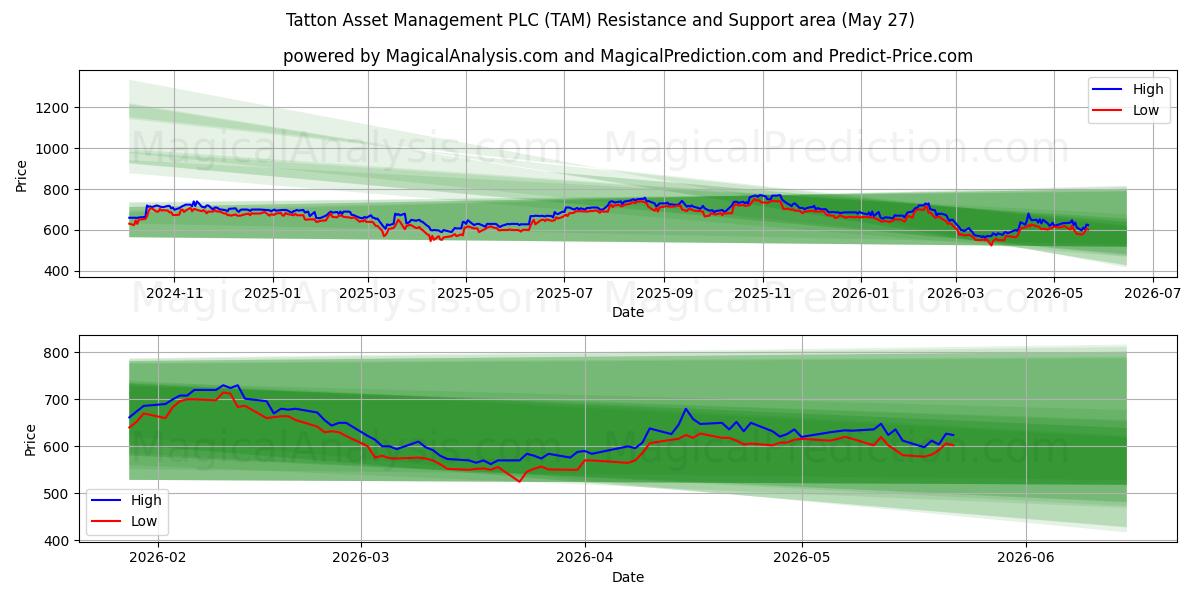
Task: Click the 2025-09 date tick label
Action: tap(664, 294)
